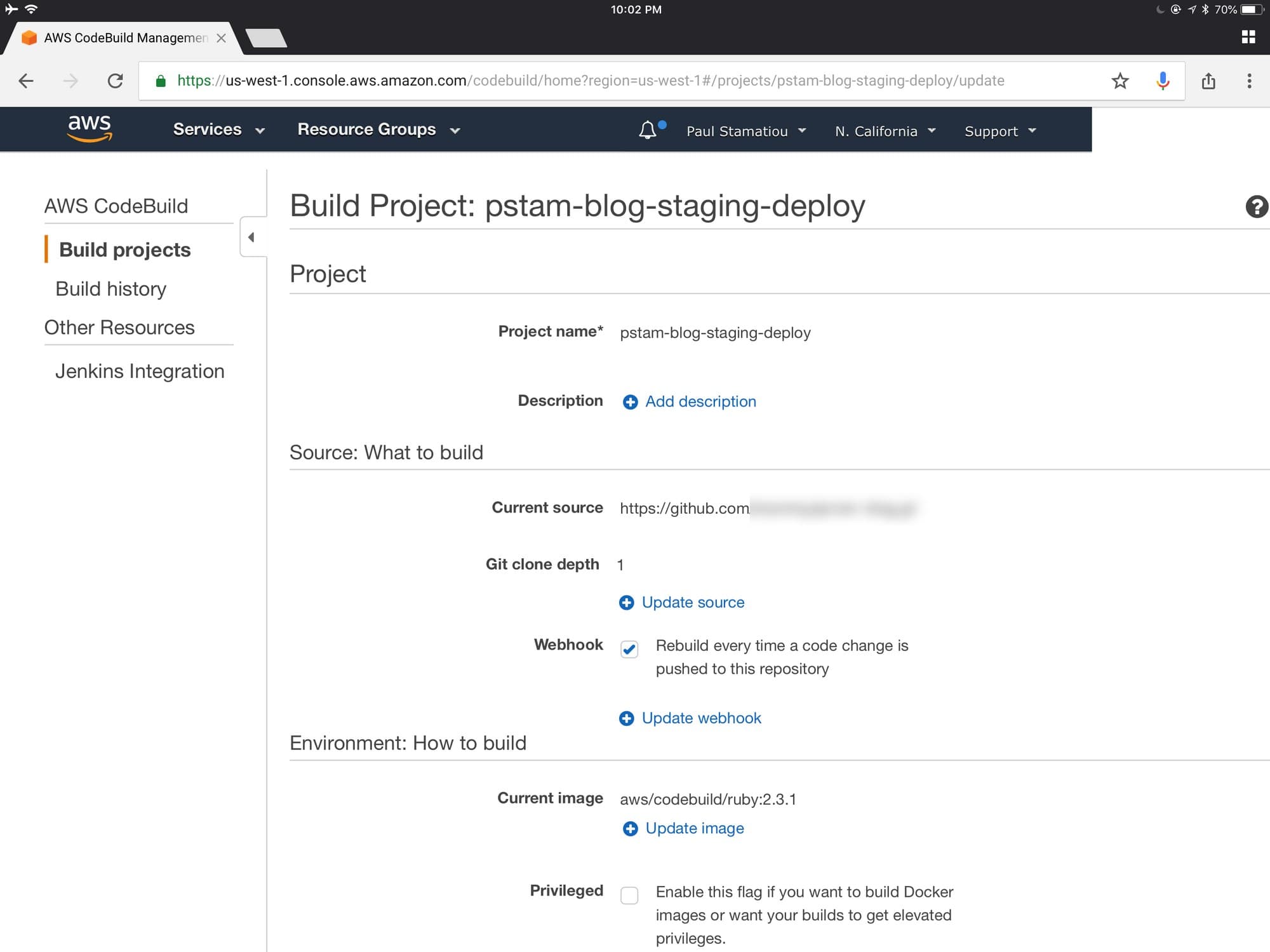Open Jenkins Integration sidebar item
1270x952 pixels.
pos(140,371)
